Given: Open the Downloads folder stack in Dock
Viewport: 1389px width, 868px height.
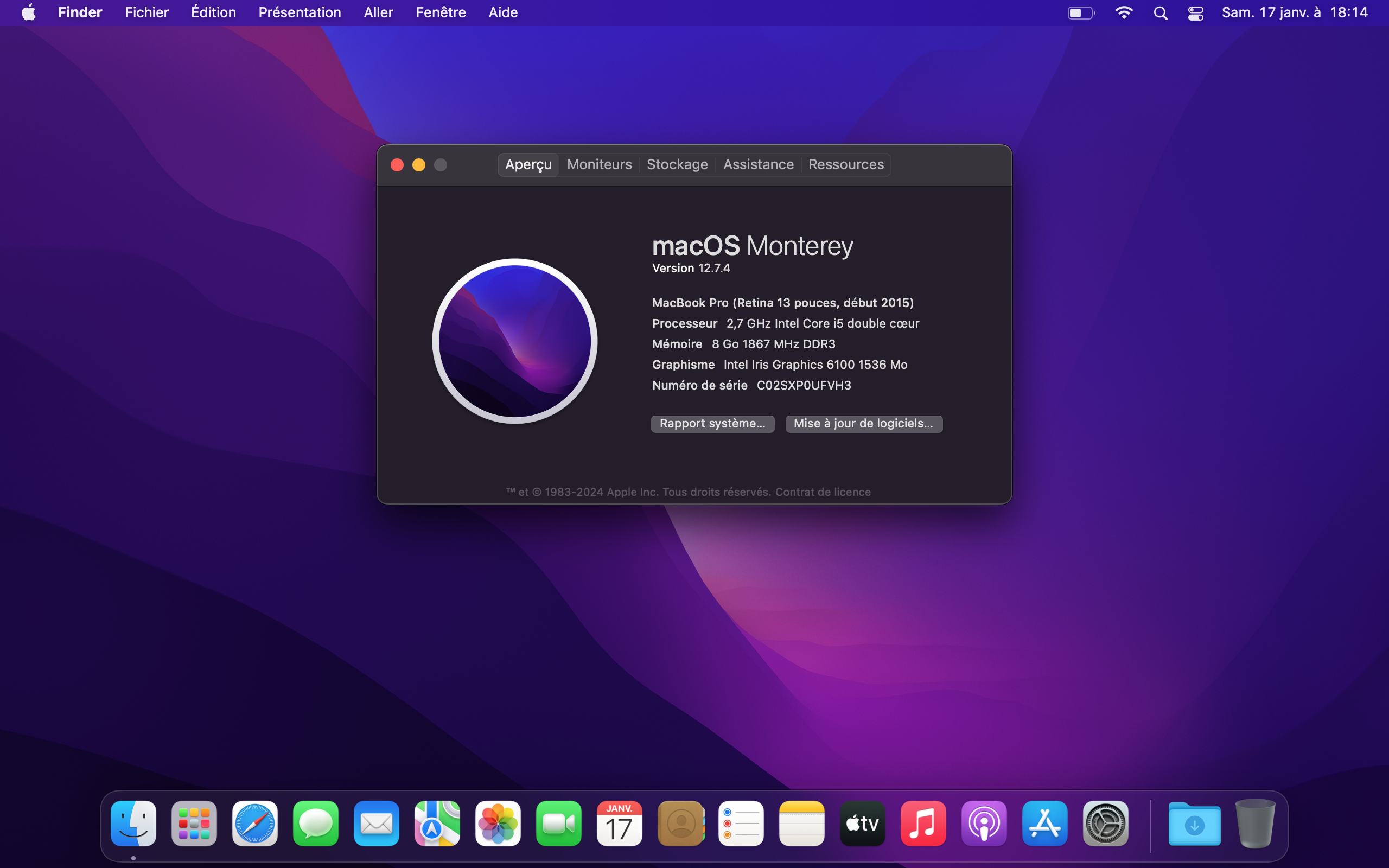Looking at the screenshot, I should click(1194, 824).
